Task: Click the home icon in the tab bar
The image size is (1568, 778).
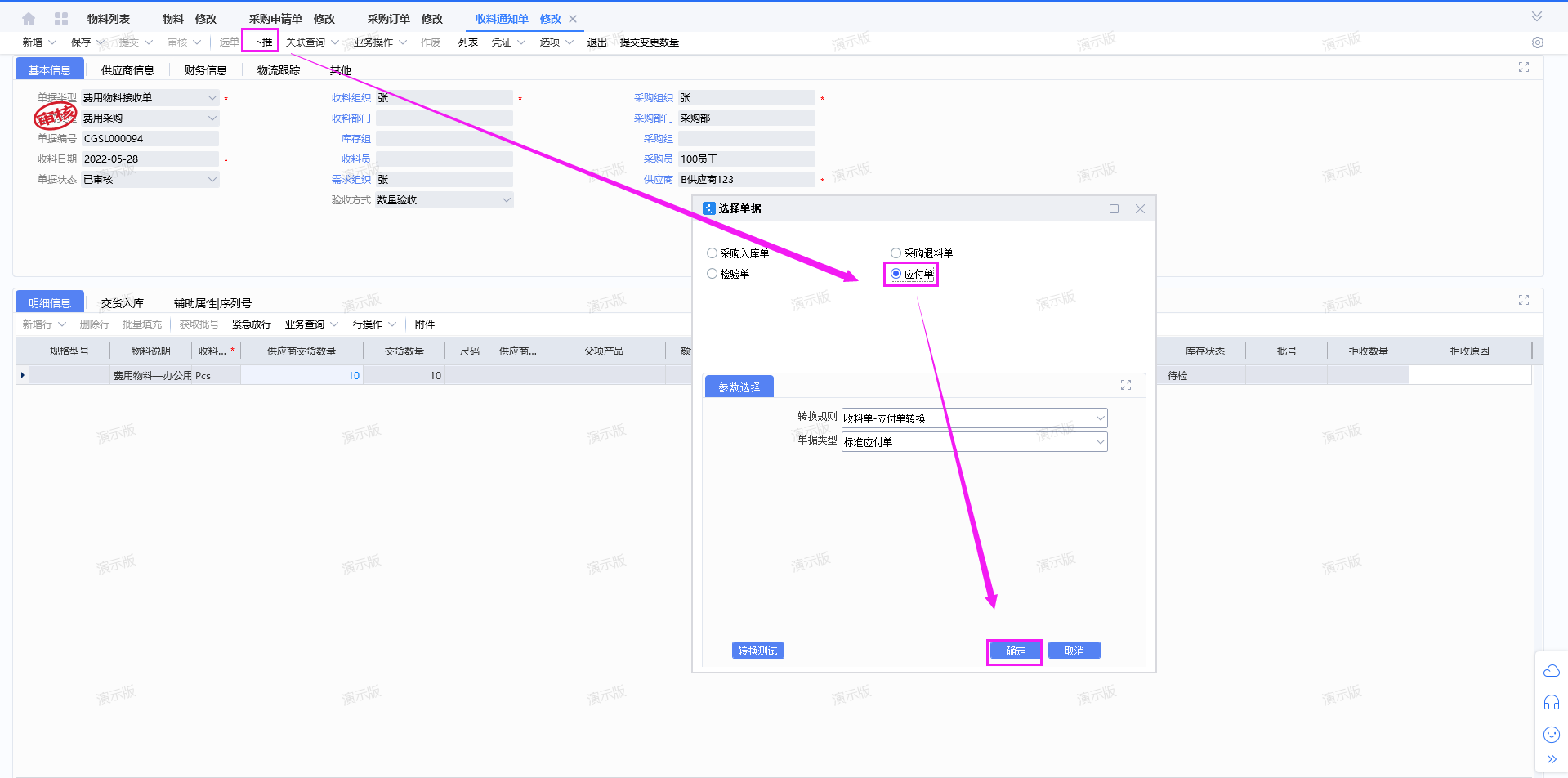Action: click(29, 19)
